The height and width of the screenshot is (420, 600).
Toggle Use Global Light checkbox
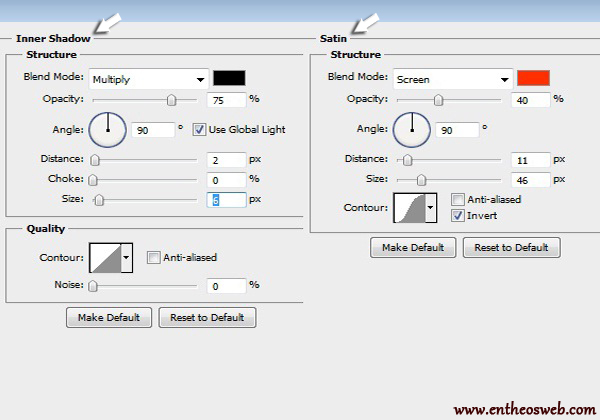[x=200, y=129]
